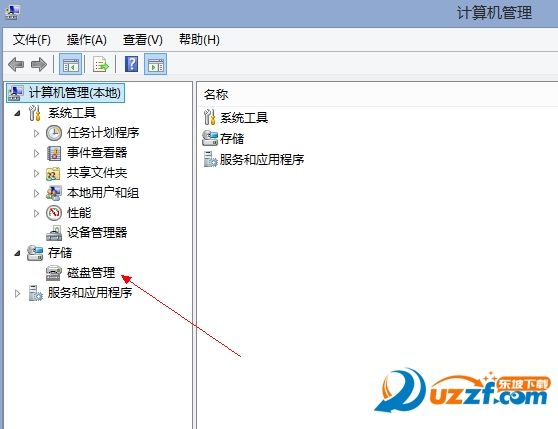The image size is (558, 429).
Task: Select 系统工具 text in right pane
Action: pyautogui.click(x=244, y=117)
